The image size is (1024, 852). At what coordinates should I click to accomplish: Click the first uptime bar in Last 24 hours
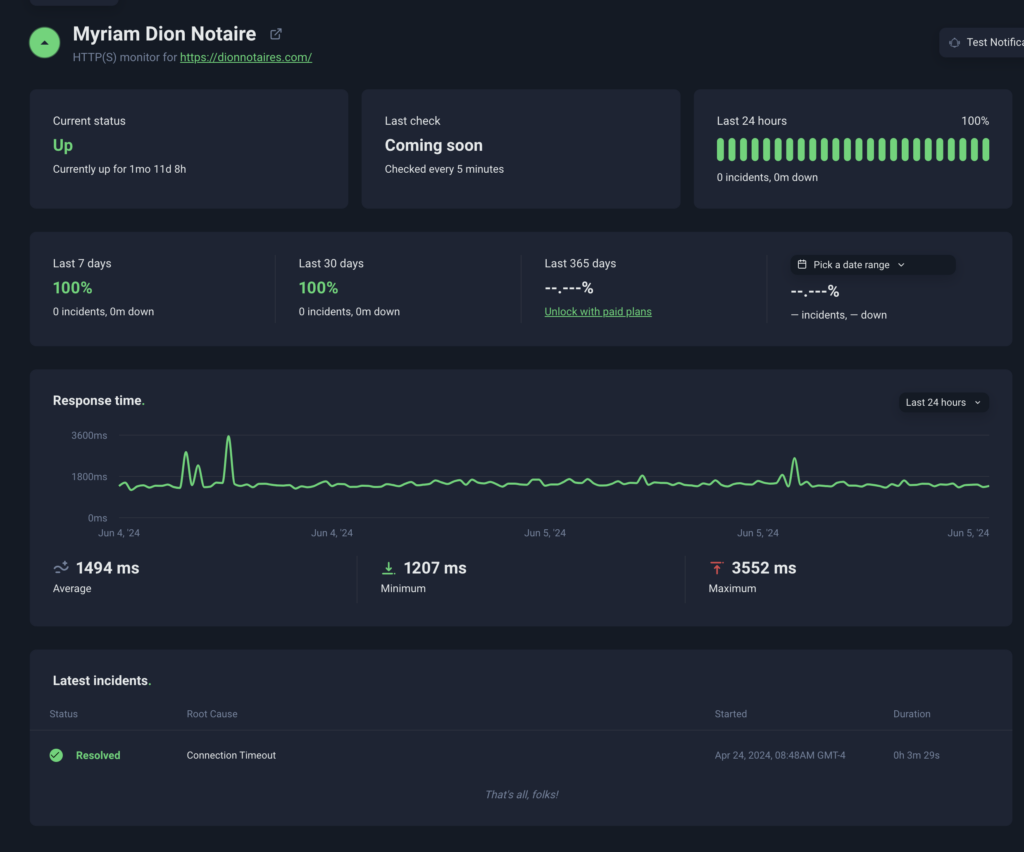click(720, 150)
